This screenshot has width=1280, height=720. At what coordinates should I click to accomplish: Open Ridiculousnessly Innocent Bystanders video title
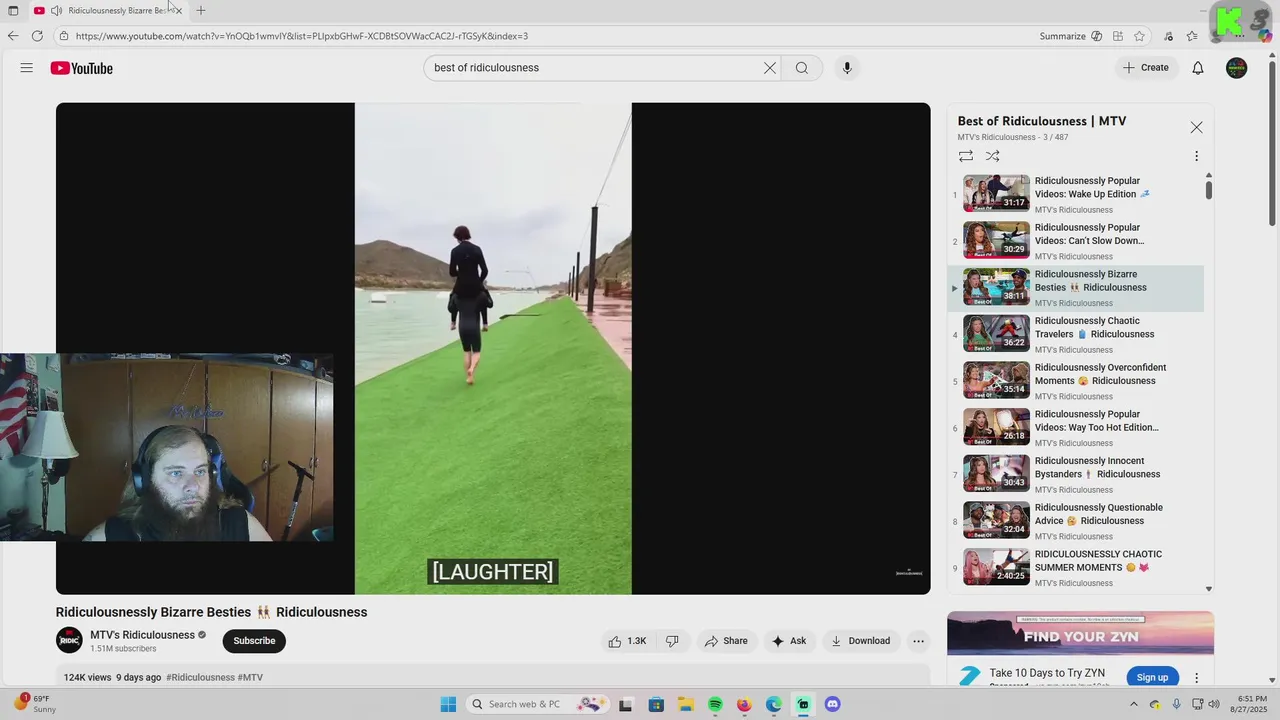(x=1097, y=467)
